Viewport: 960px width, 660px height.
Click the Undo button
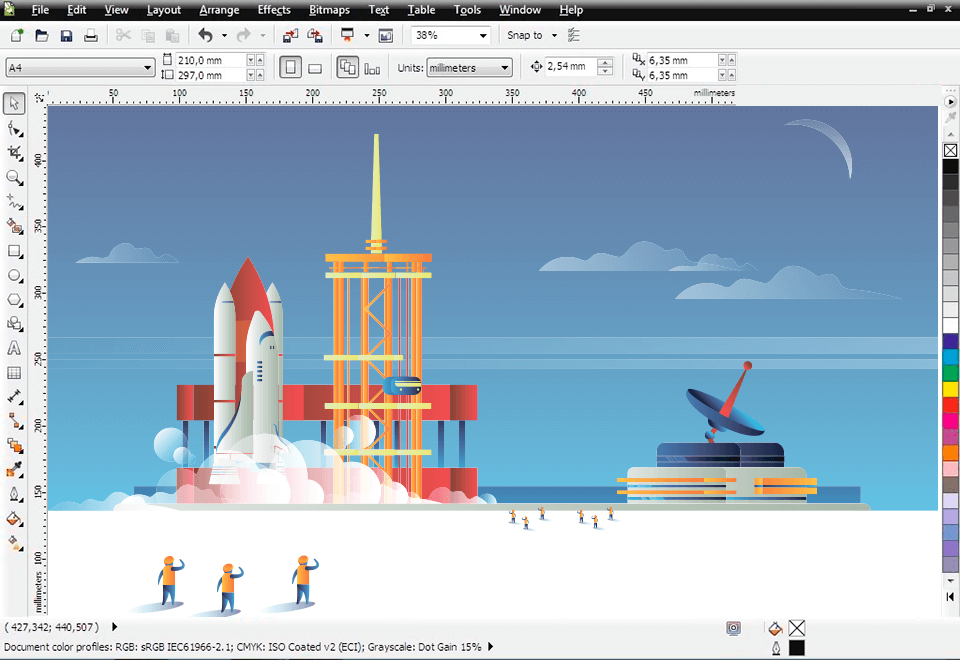click(208, 35)
